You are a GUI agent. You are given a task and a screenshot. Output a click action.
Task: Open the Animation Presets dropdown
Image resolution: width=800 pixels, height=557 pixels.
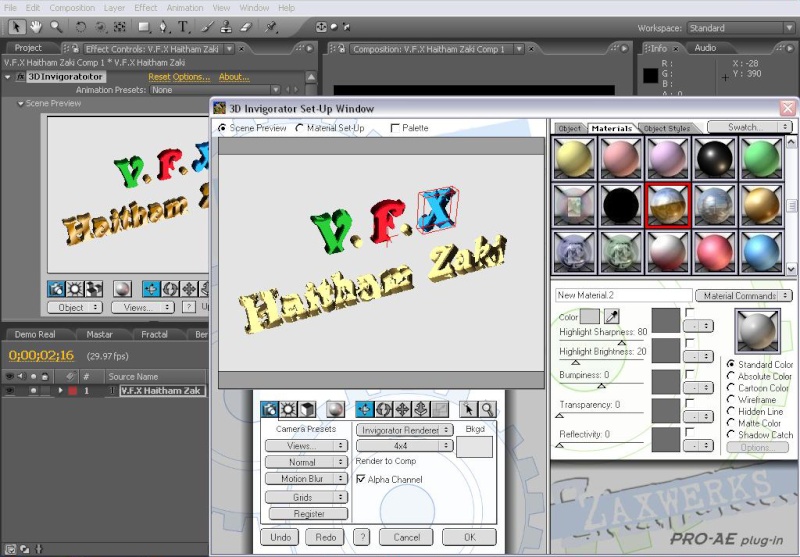pyautogui.click(x=215, y=90)
